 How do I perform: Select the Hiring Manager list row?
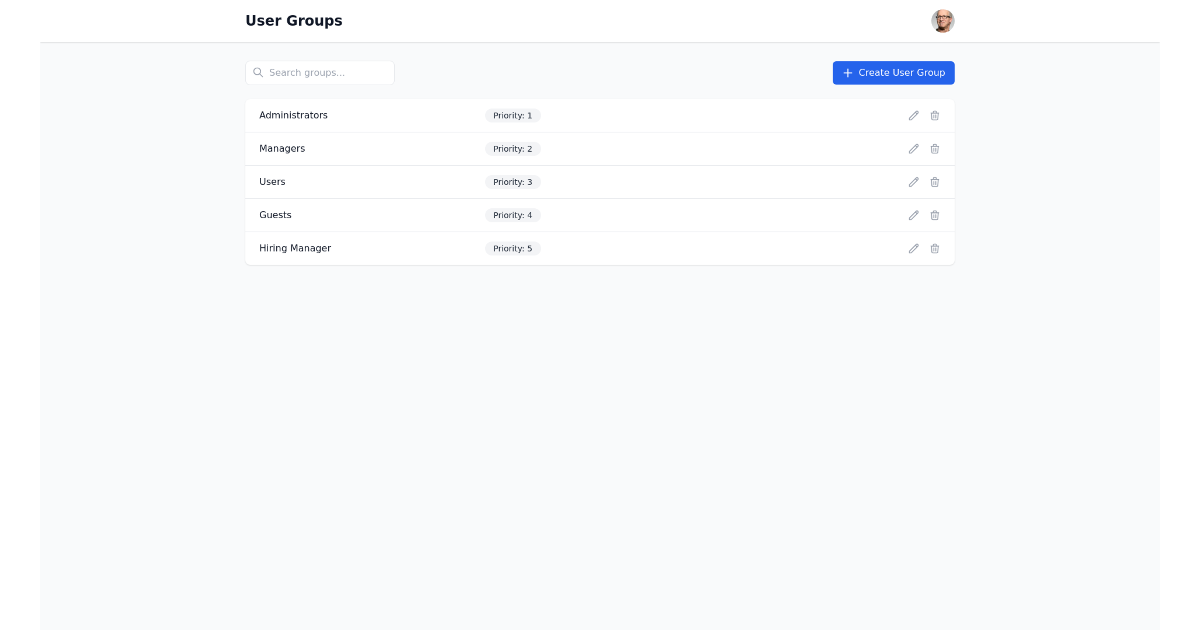pos(600,248)
